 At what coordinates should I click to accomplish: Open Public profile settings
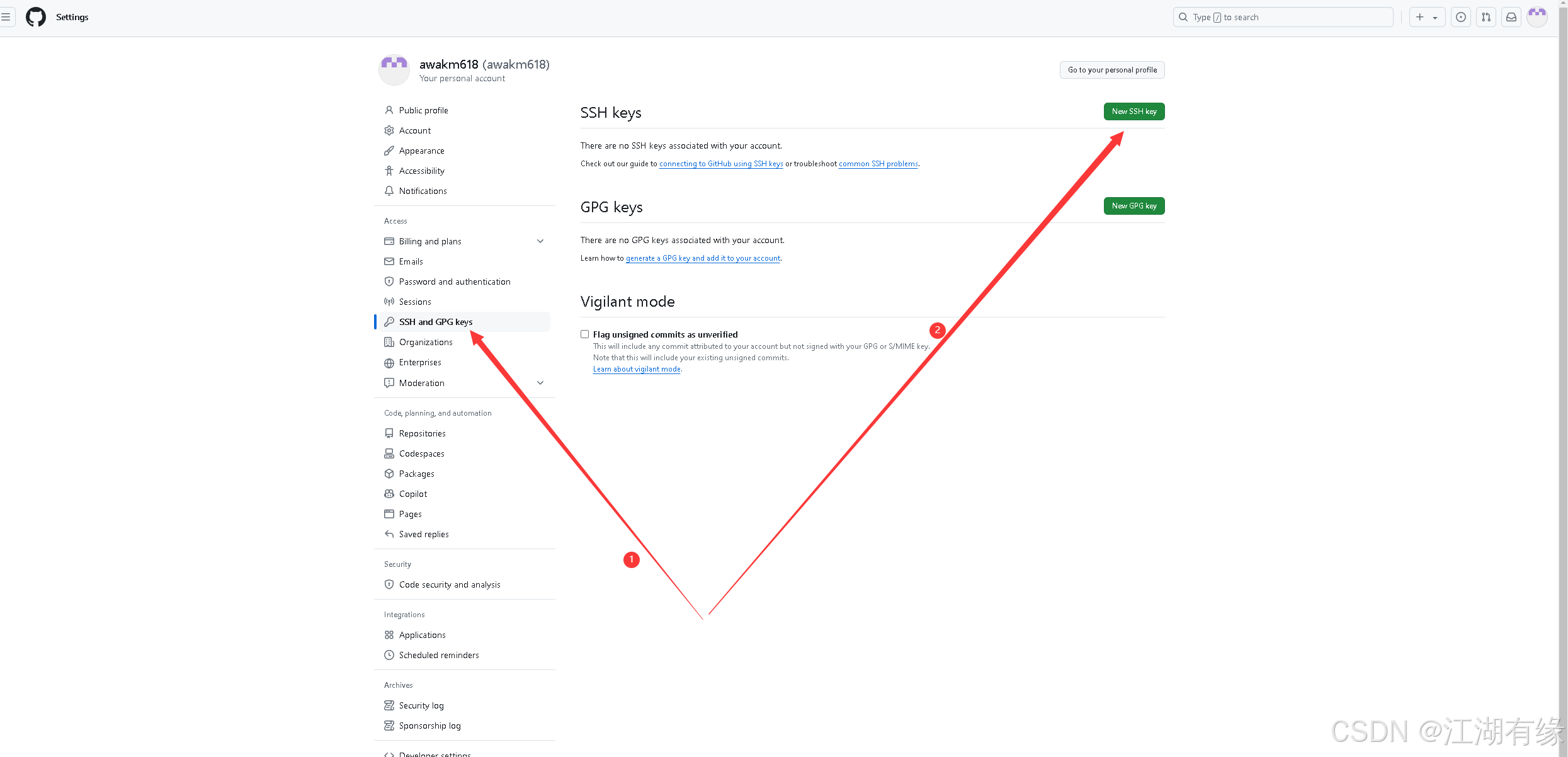[465, 110]
